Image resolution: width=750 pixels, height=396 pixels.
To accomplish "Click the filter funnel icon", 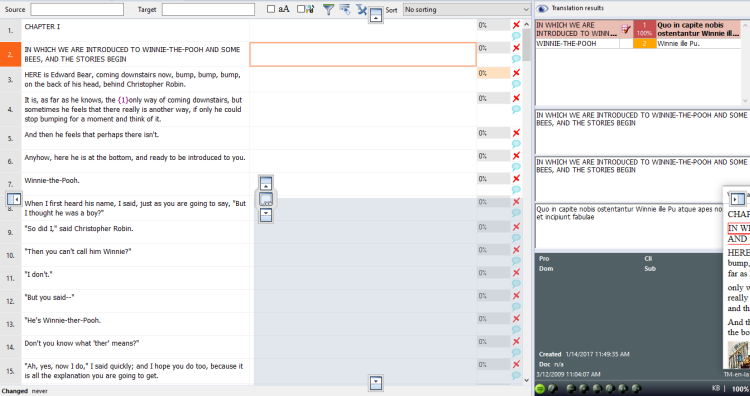I will tap(328, 9).
